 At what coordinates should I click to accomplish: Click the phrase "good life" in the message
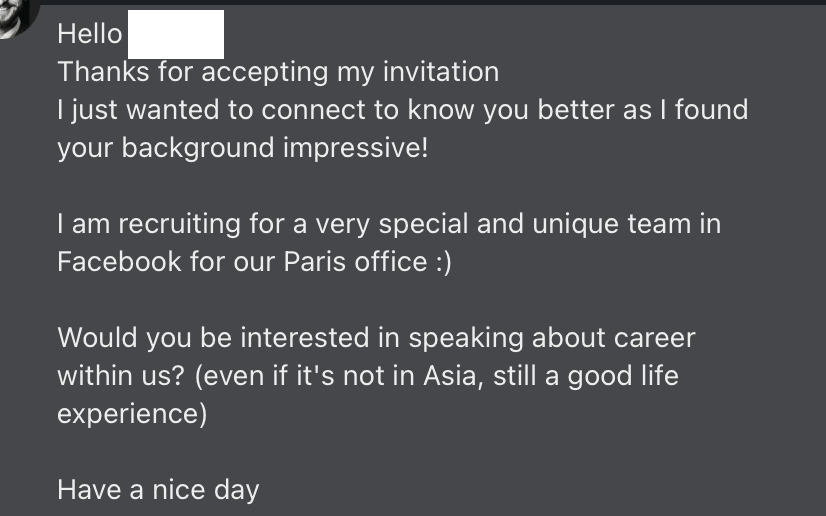623,376
